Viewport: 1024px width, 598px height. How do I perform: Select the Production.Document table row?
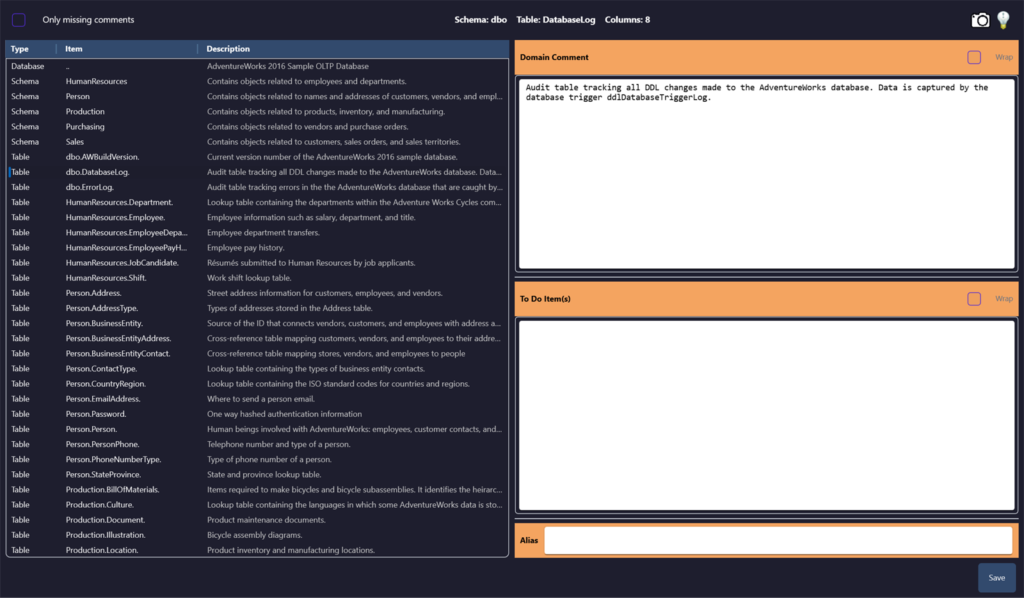click(x=257, y=520)
